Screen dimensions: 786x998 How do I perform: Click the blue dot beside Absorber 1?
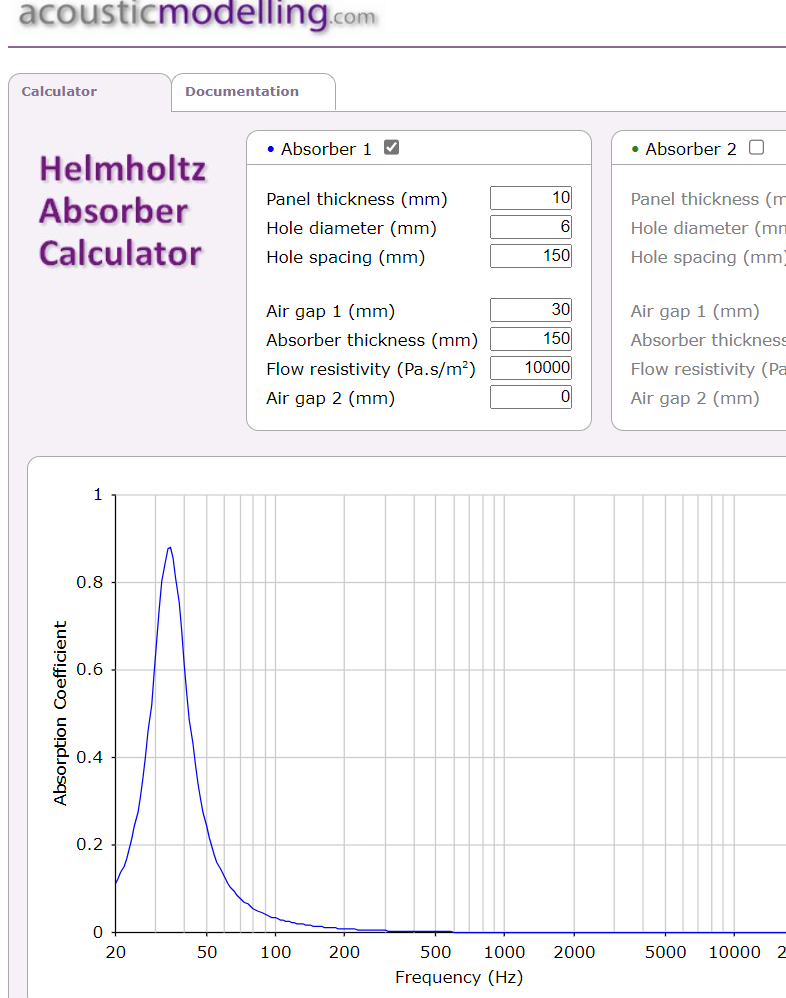pos(271,150)
